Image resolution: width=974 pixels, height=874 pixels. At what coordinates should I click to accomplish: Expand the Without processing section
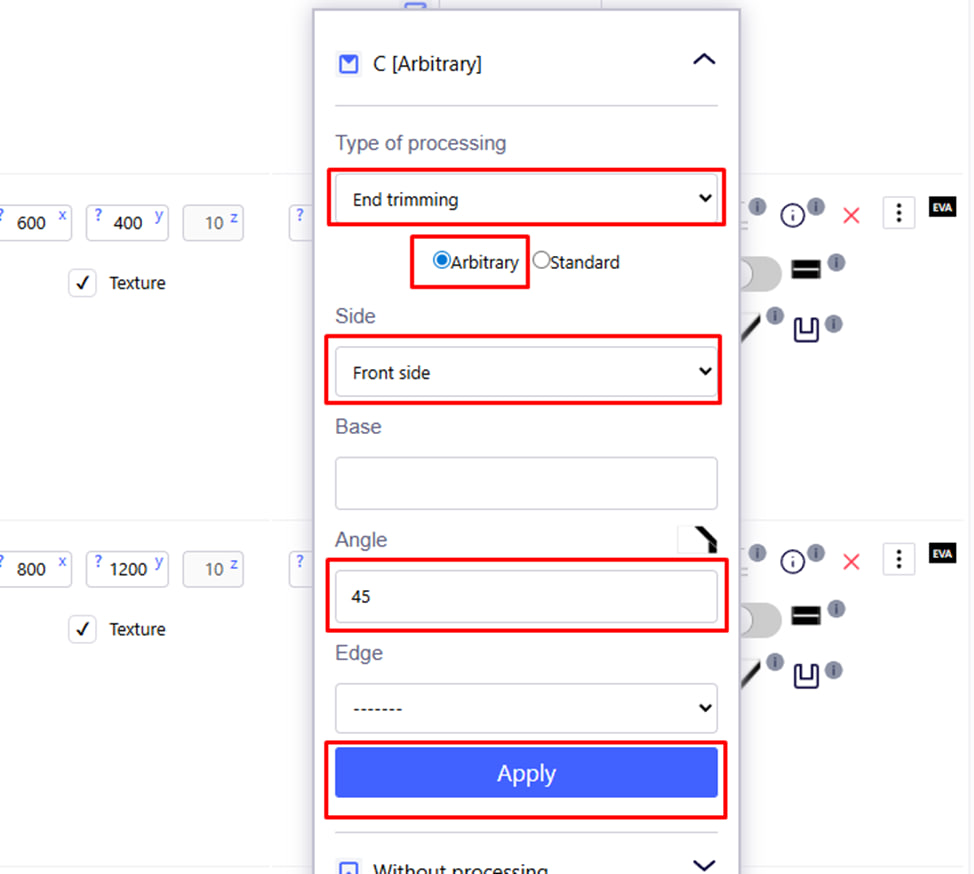point(704,865)
